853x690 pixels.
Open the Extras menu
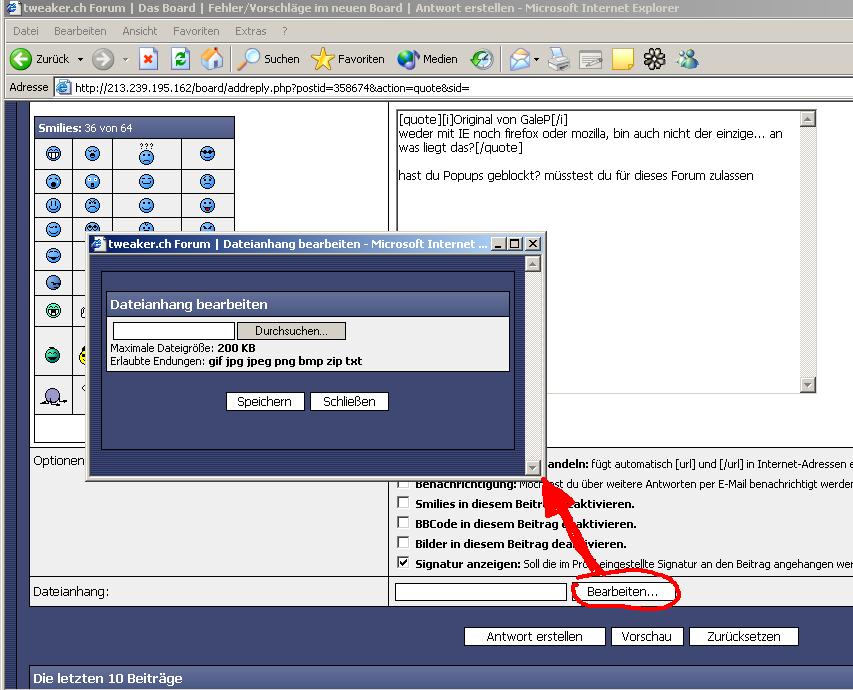tap(250, 31)
